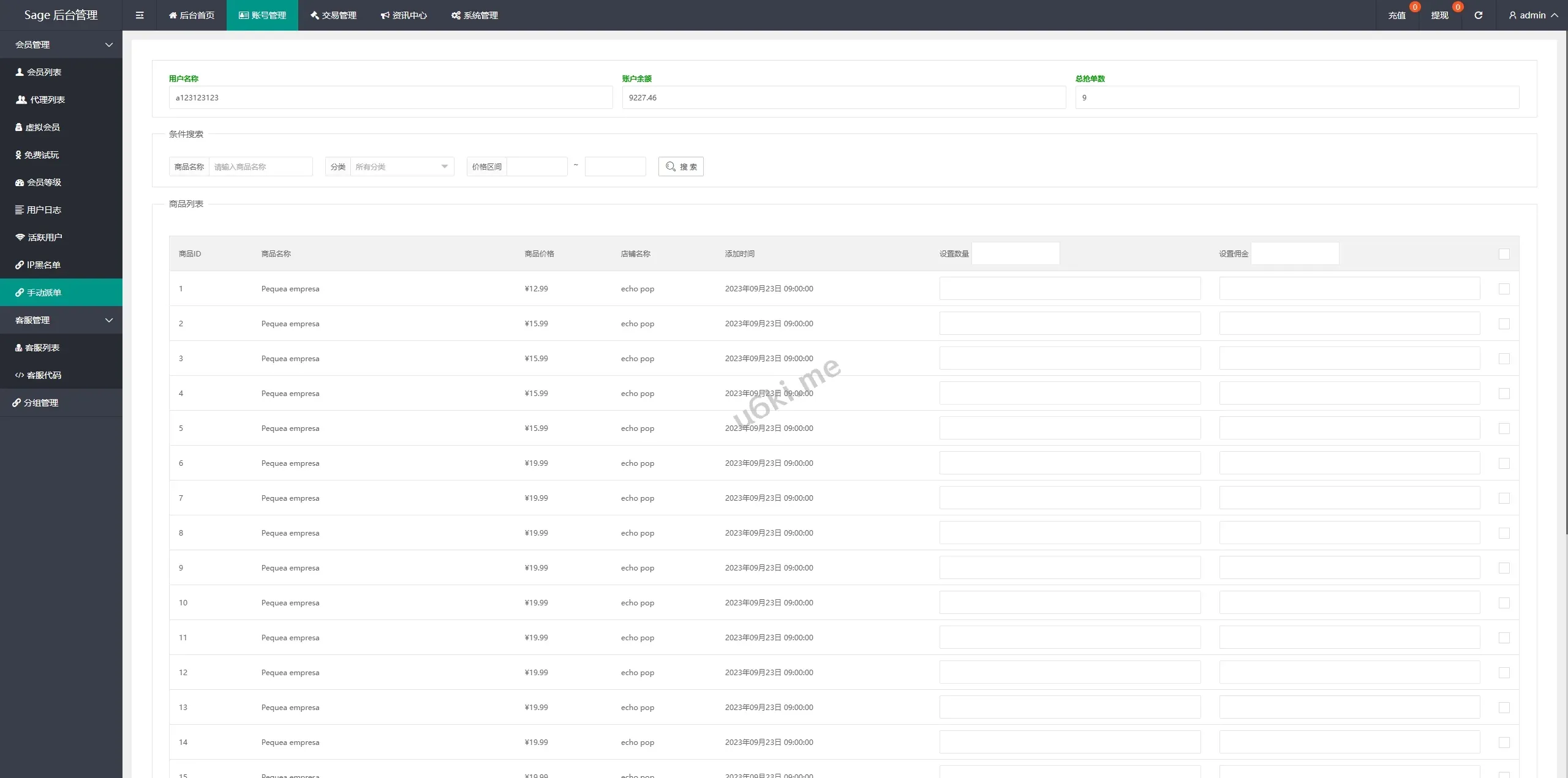Expand the admin user menu
The height and width of the screenshot is (778, 1568).
tap(1533, 15)
